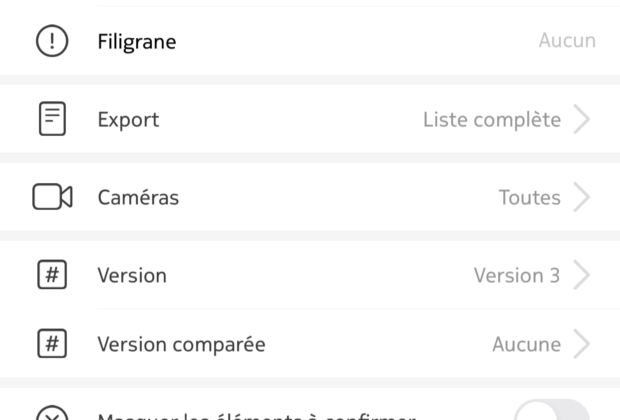
Task: Select the Export menu entry label
Action: (129, 119)
